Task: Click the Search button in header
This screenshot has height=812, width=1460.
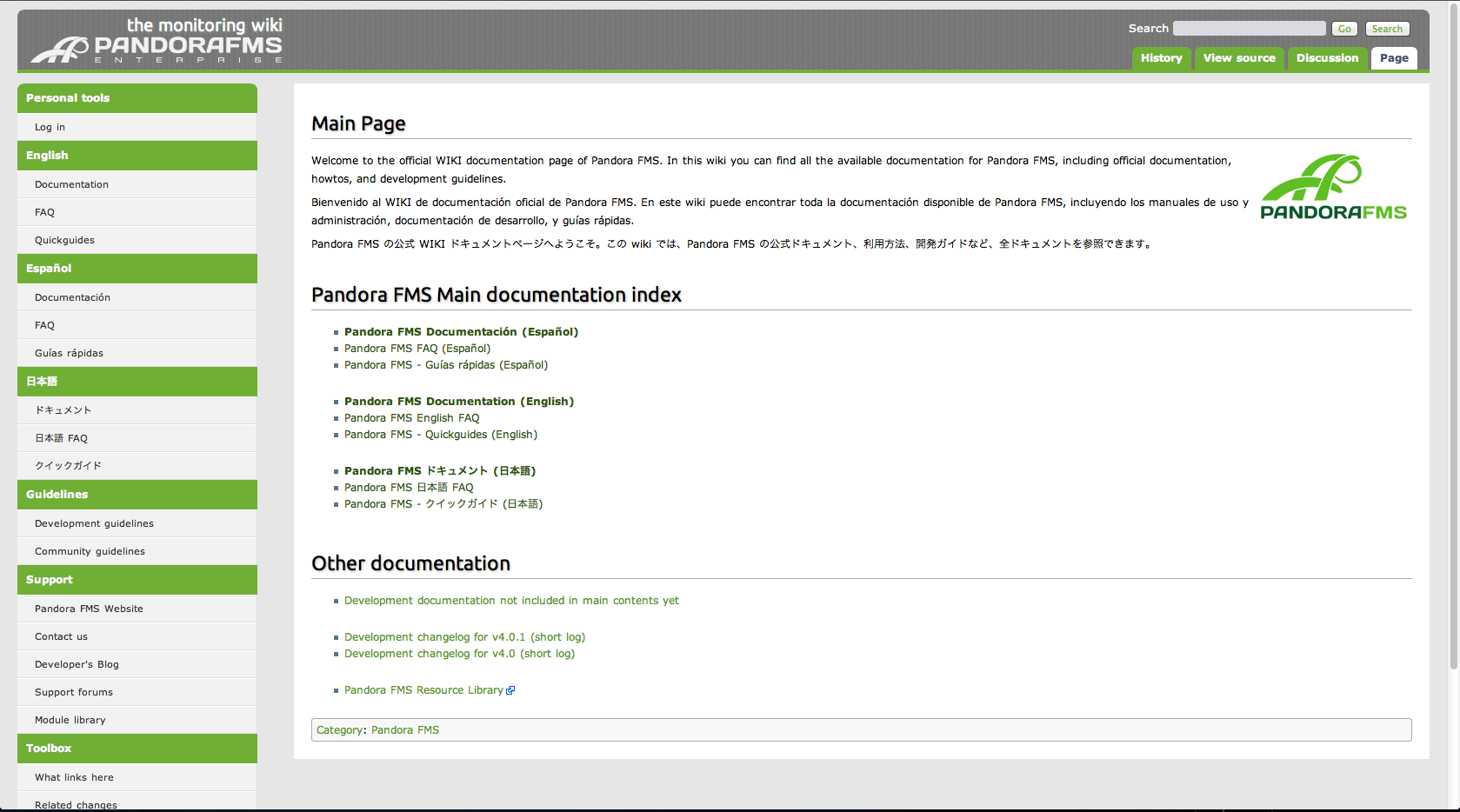Action: point(1387,29)
